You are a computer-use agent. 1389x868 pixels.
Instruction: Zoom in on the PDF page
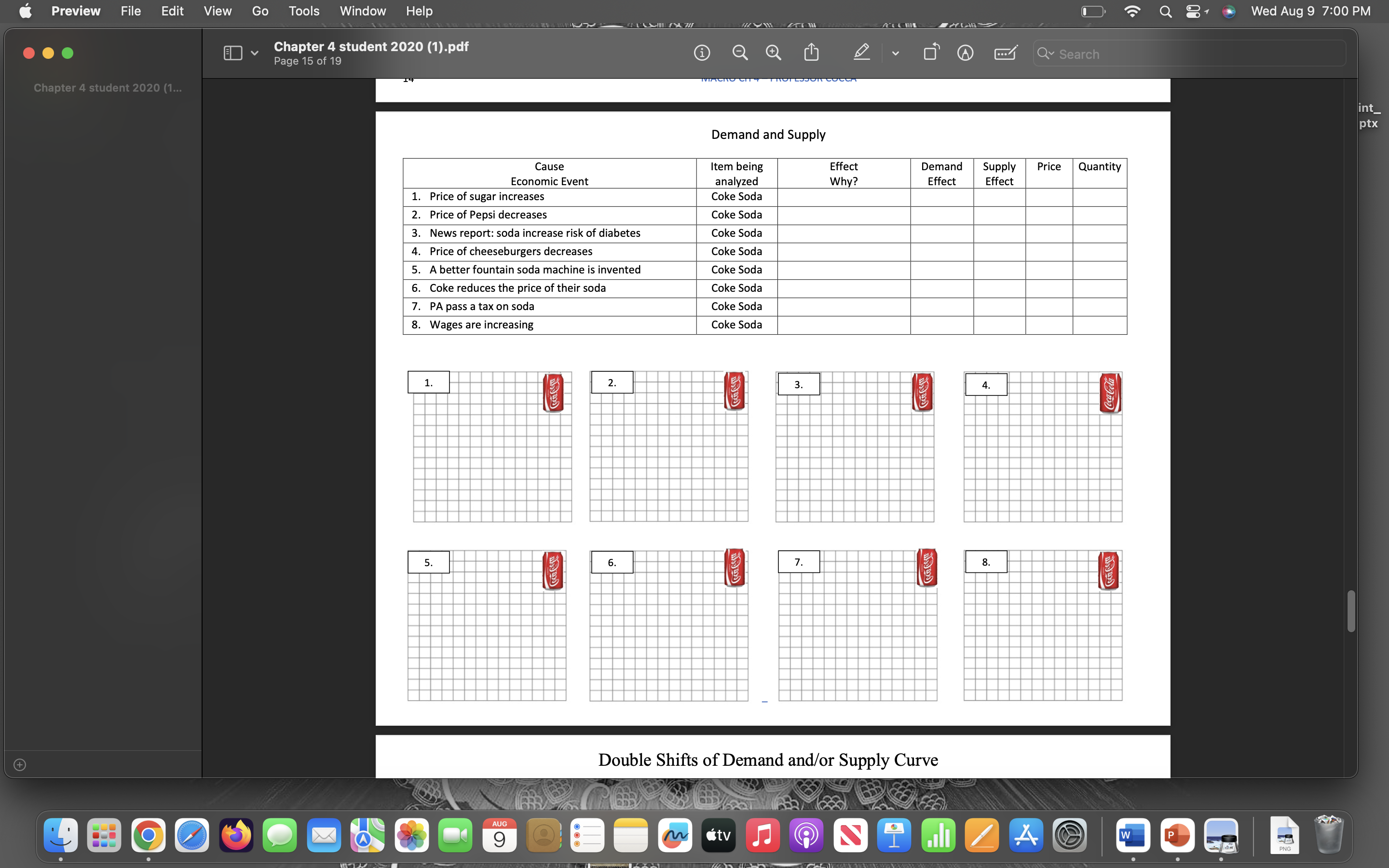(773, 52)
